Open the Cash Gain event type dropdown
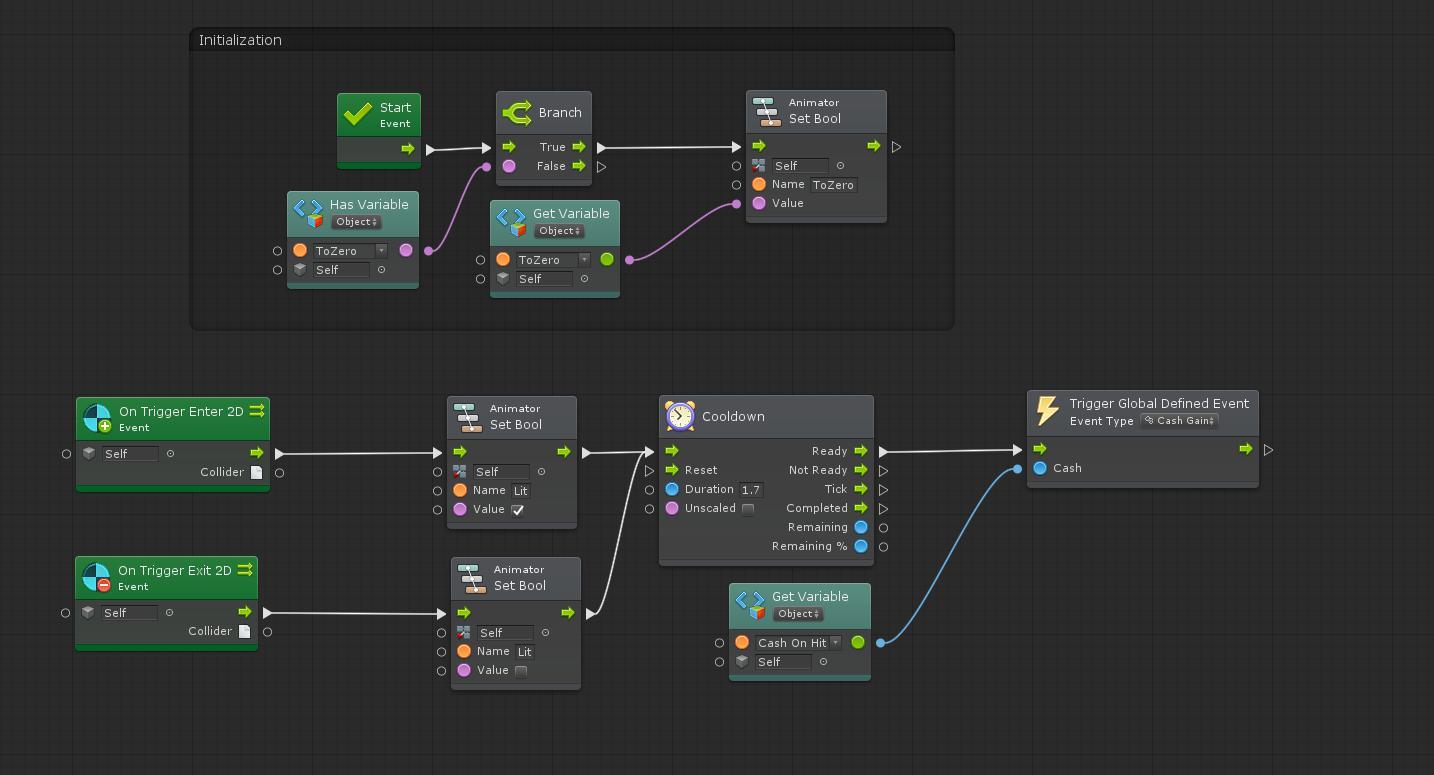The image size is (1434, 775). click(1180, 421)
